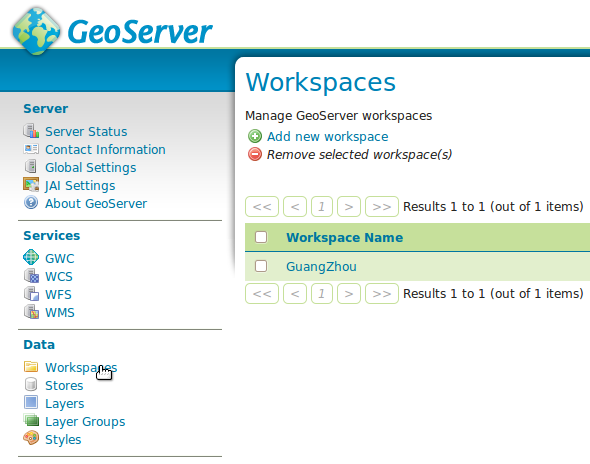This screenshot has width=590, height=464.
Task: Click the green plus Add workspace icon
Action: (x=255, y=136)
